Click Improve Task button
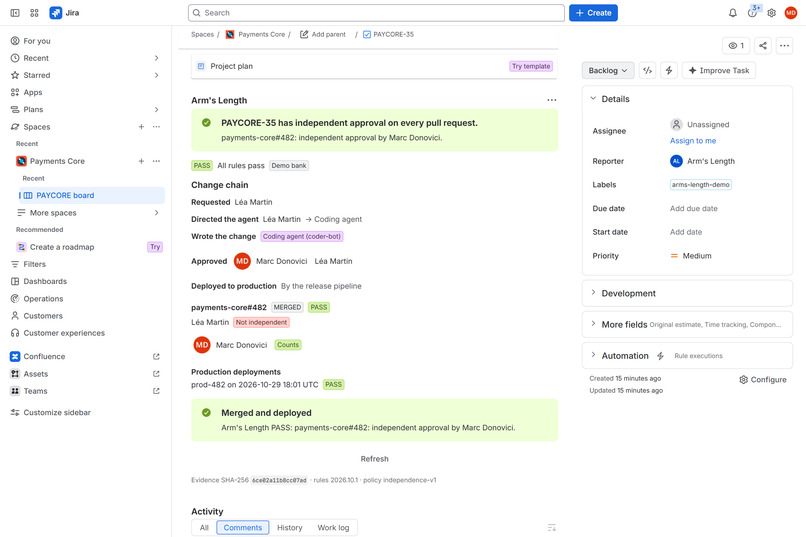Image resolution: width=806 pixels, height=537 pixels. [719, 70]
